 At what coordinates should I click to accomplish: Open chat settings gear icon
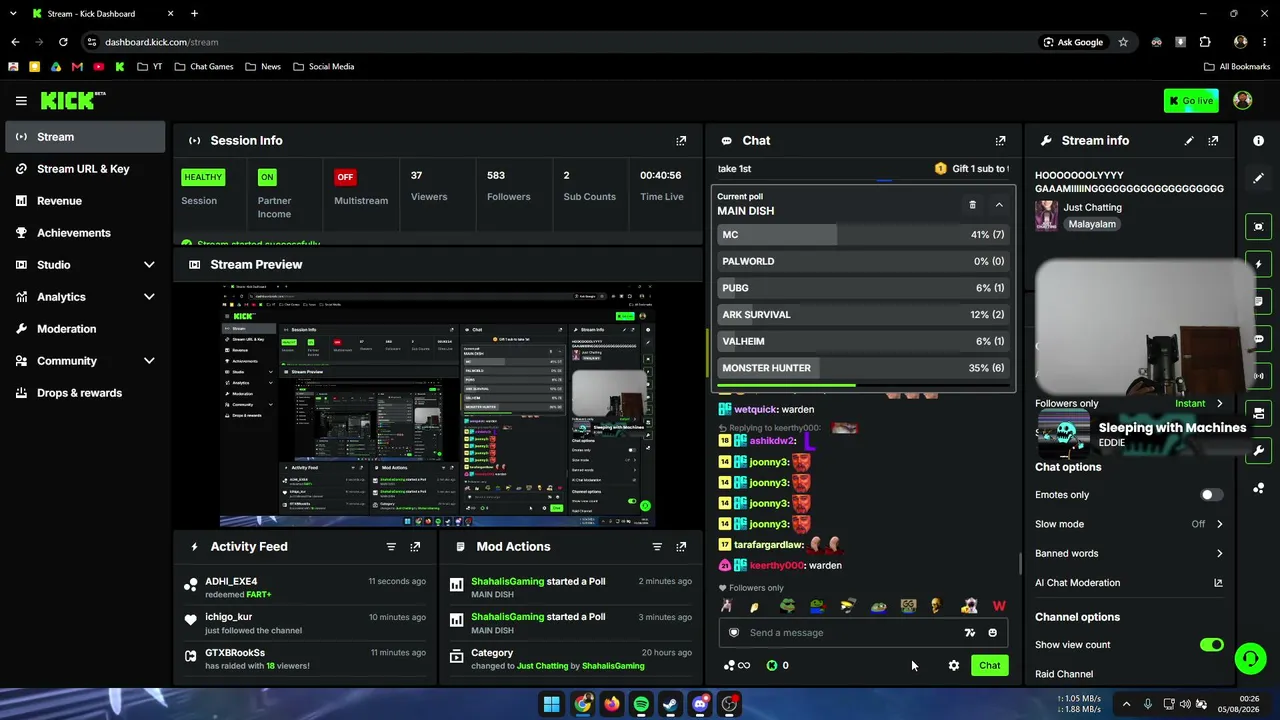[x=954, y=666]
